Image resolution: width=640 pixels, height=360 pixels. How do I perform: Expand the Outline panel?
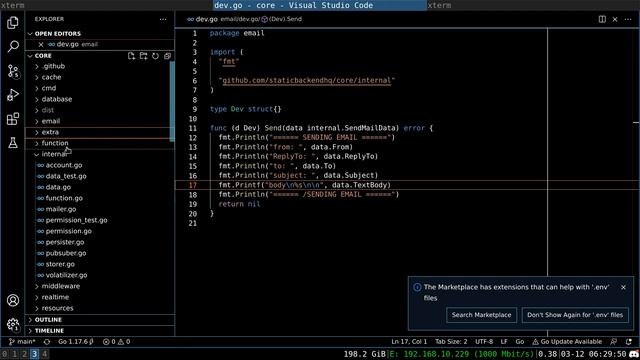(100, 320)
